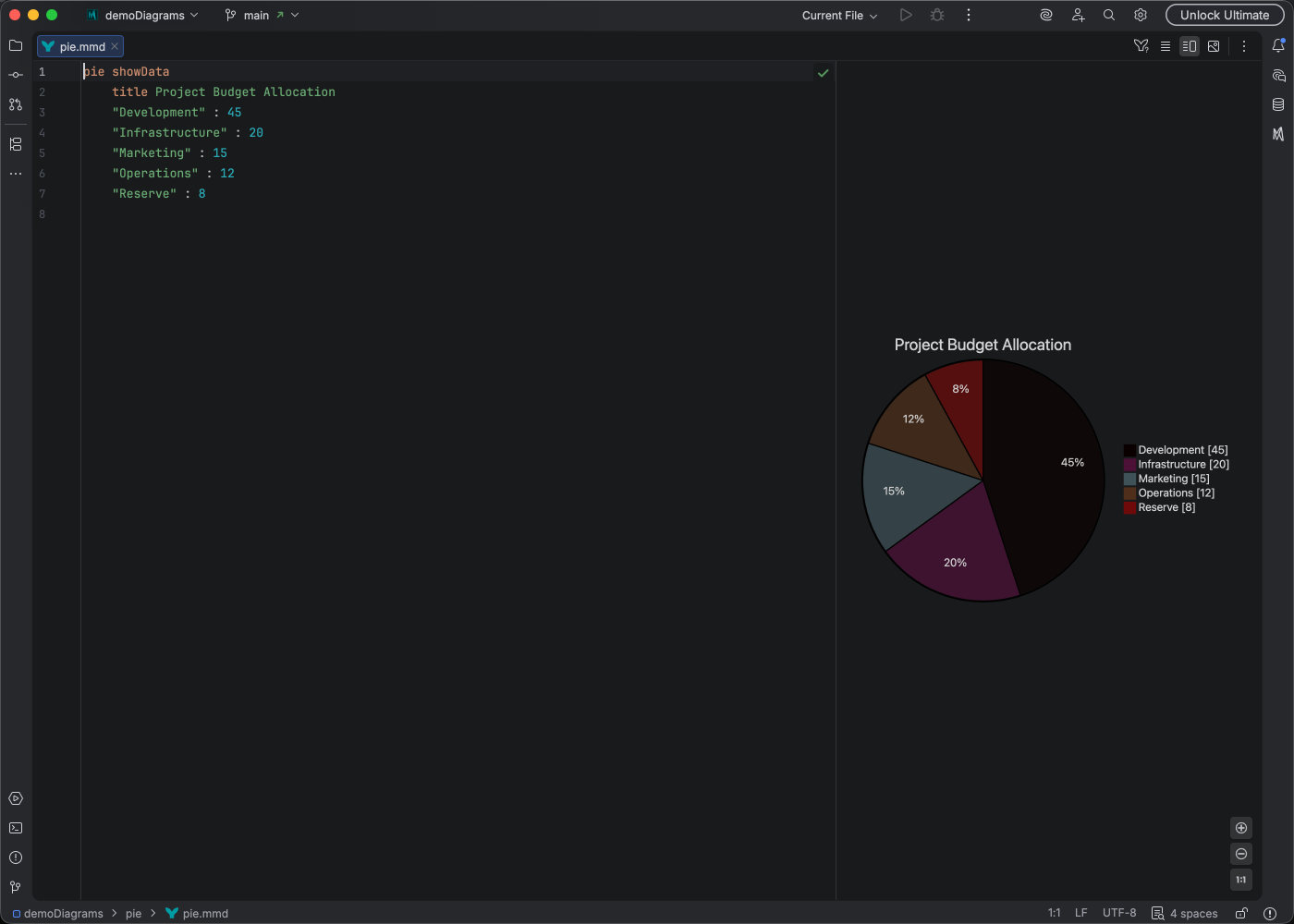Viewport: 1294px width, 924px height.
Task: Open the Commit tool window
Action: tap(15, 75)
